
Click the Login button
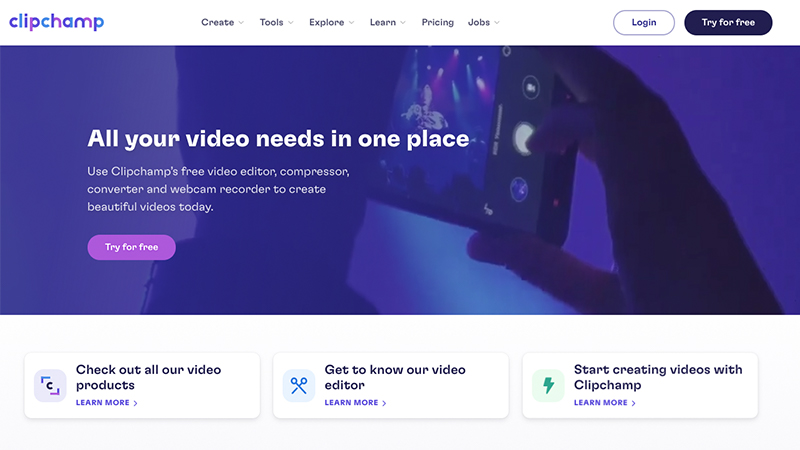click(x=644, y=22)
